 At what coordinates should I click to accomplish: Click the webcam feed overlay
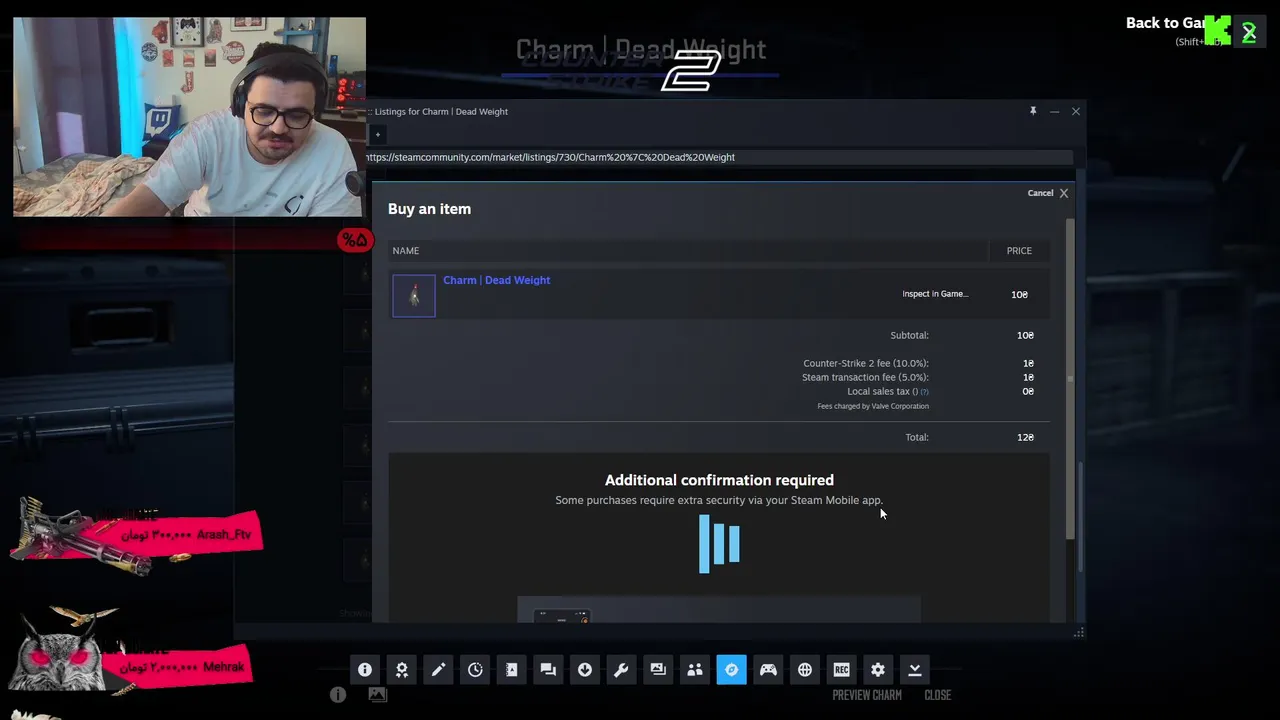[190, 117]
